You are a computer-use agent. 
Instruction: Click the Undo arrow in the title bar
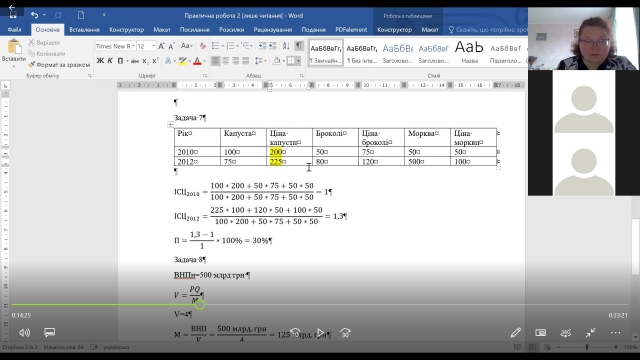(x=34, y=15)
